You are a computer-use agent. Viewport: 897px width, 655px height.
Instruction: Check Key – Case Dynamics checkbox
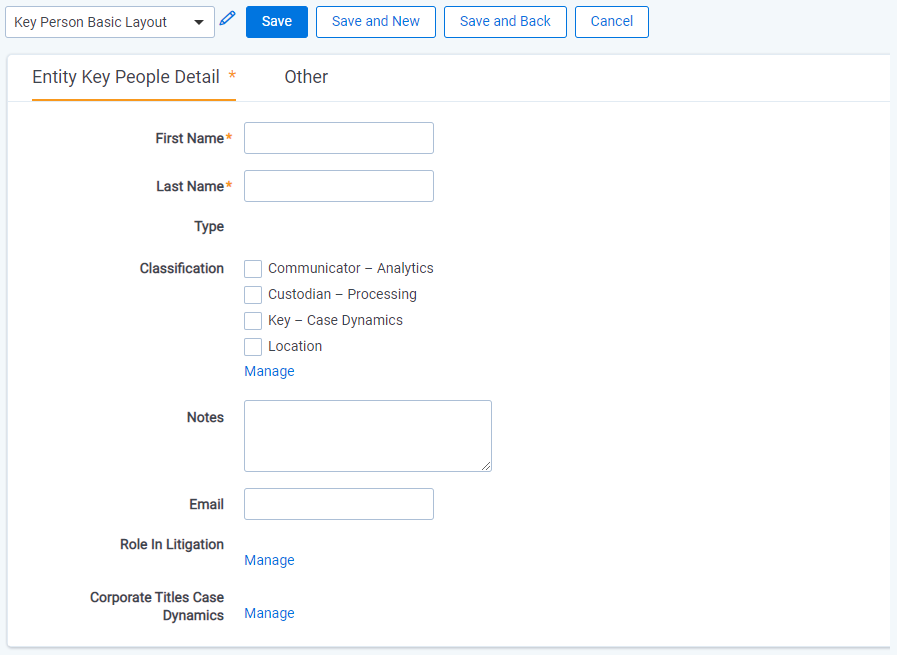click(253, 320)
